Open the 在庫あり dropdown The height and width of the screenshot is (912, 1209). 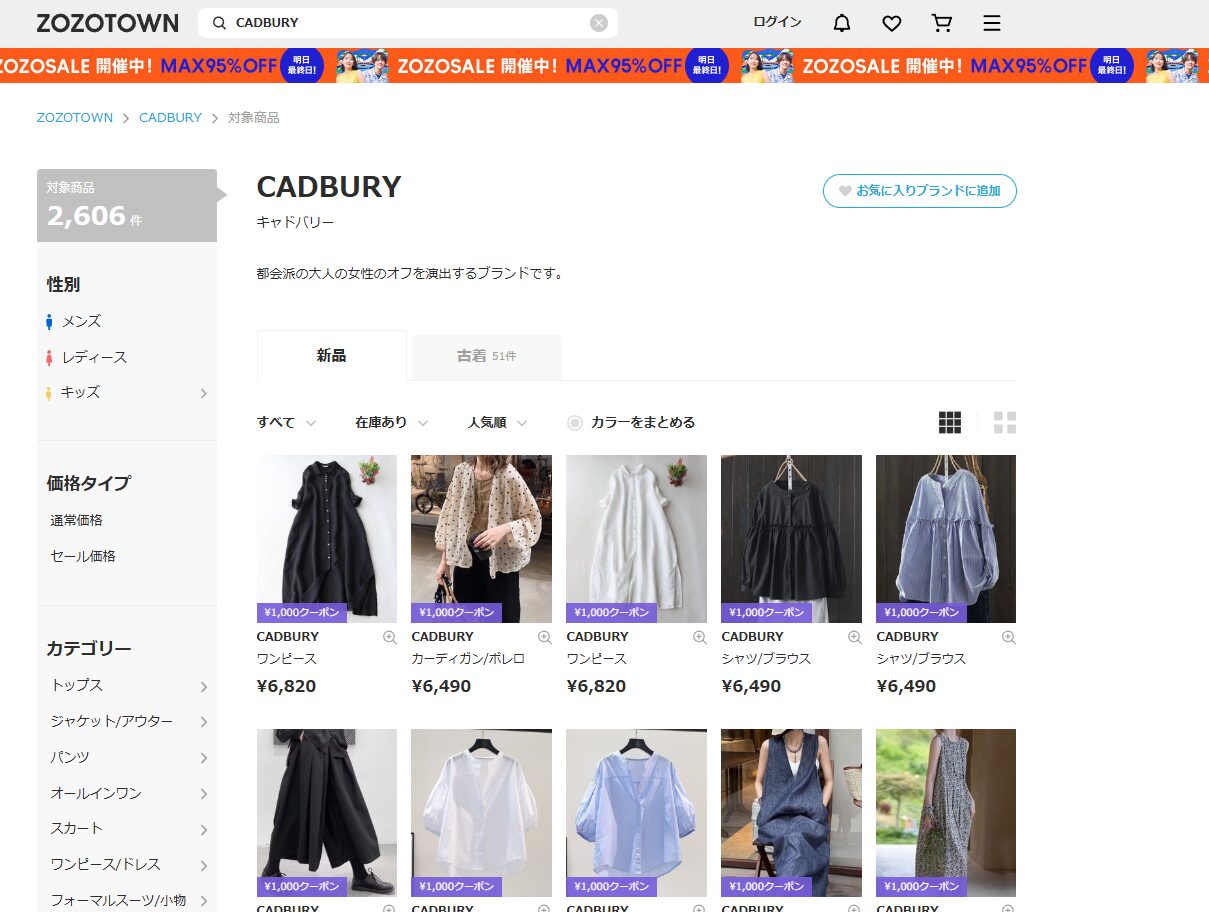pos(392,422)
